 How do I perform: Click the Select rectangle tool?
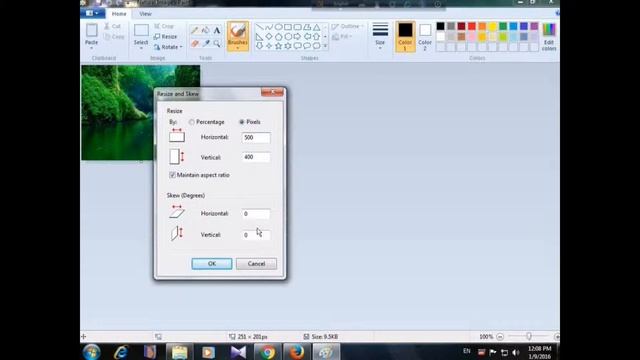click(x=141, y=30)
